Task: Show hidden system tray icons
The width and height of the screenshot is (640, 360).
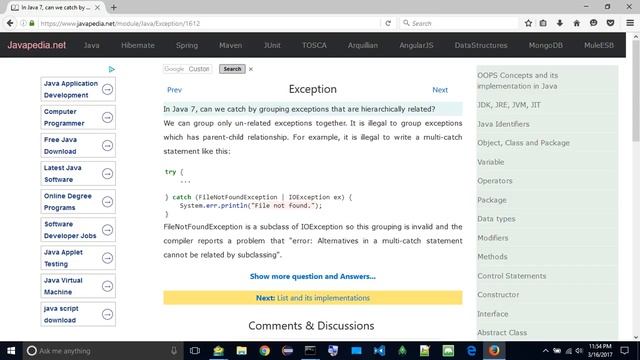Action: pyautogui.click(x=546, y=351)
